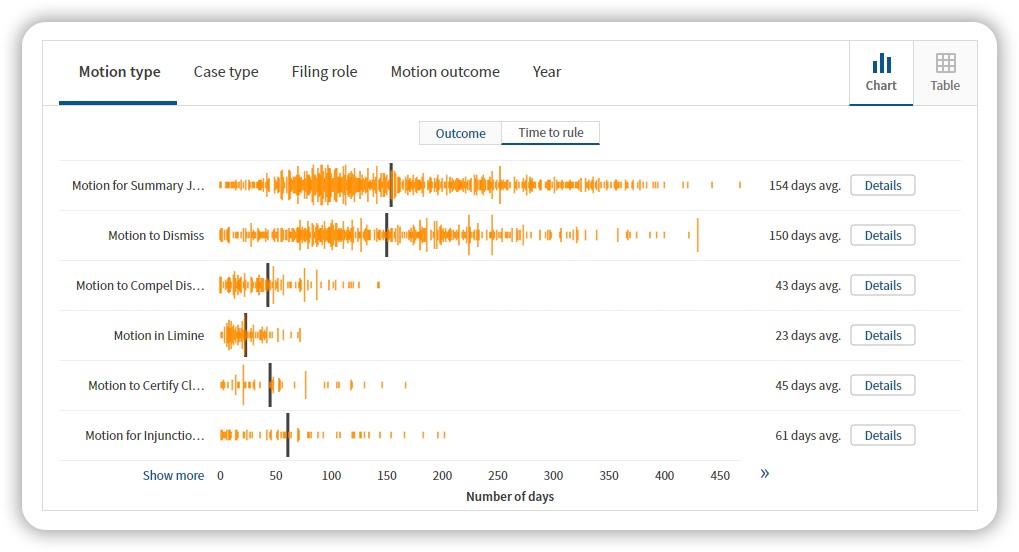Select the Time to rule toggle

tap(550, 133)
